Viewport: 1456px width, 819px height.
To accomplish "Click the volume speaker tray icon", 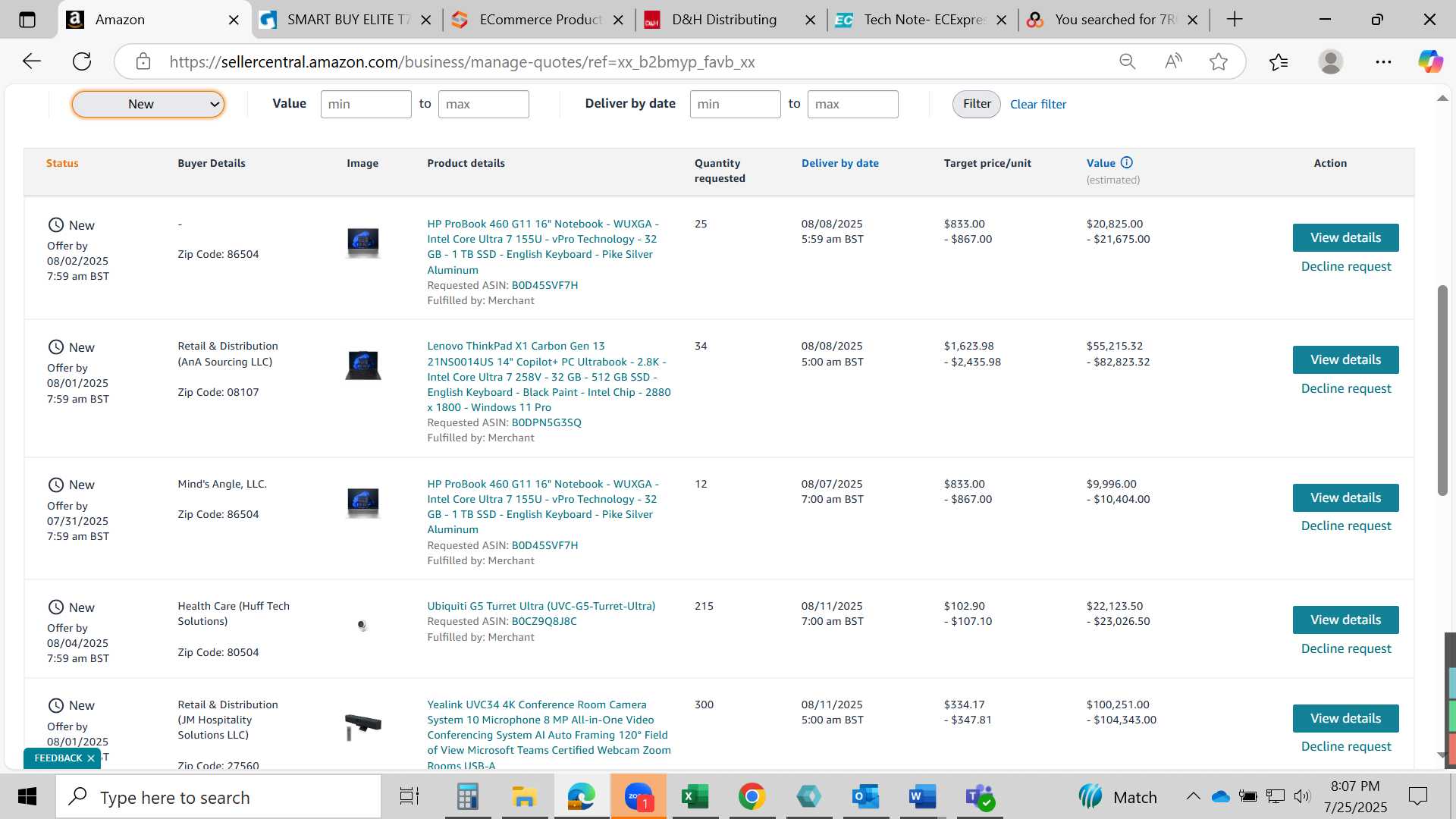I will click(x=1303, y=796).
